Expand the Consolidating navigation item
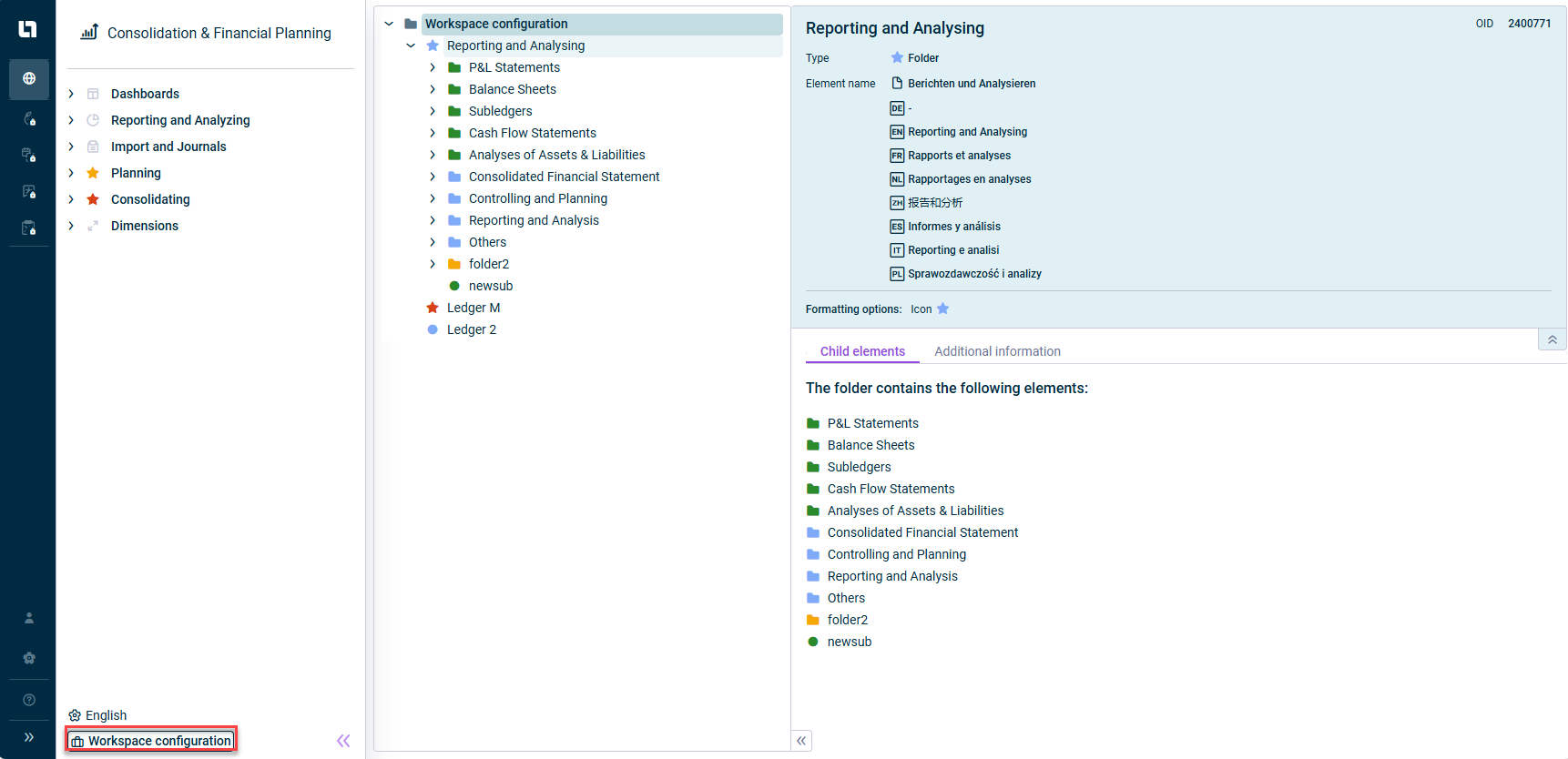Image resolution: width=1568 pixels, height=759 pixels. (71, 199)
